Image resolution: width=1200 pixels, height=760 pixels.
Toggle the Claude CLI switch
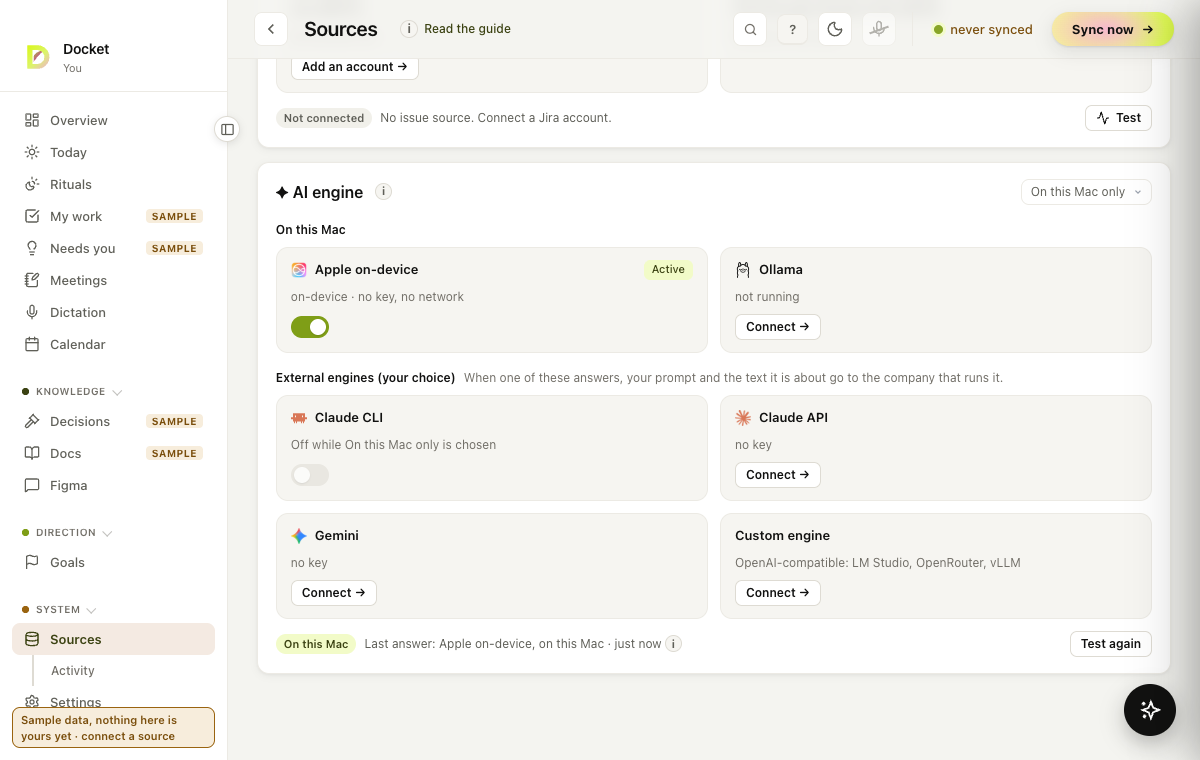point(310,475)
